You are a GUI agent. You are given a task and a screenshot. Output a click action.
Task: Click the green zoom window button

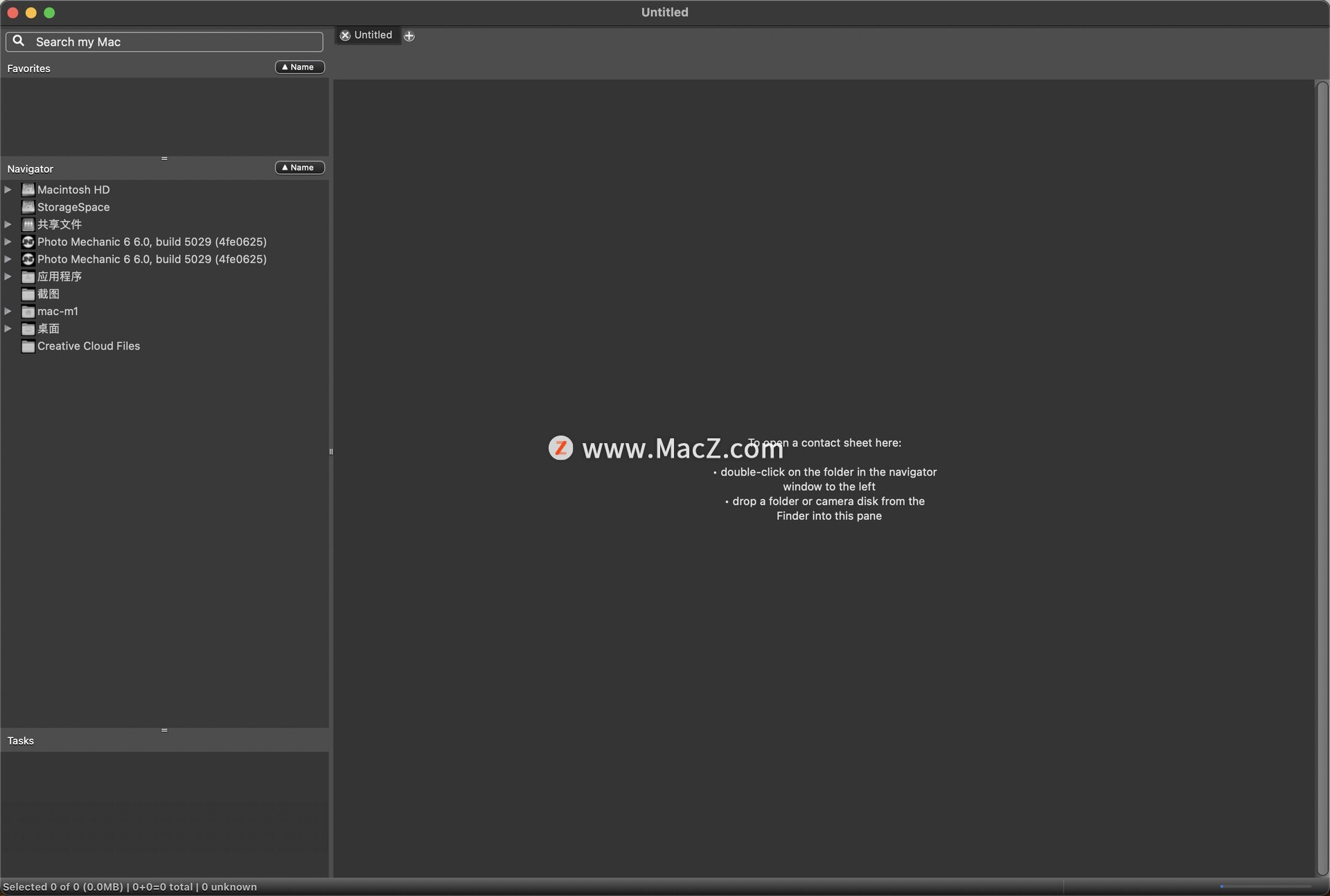pos(49,12)
